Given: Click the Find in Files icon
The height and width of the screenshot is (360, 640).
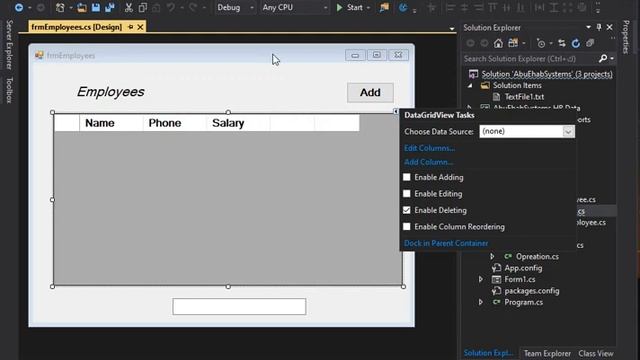Looking at the screenshot, I should tap(384, 7).
